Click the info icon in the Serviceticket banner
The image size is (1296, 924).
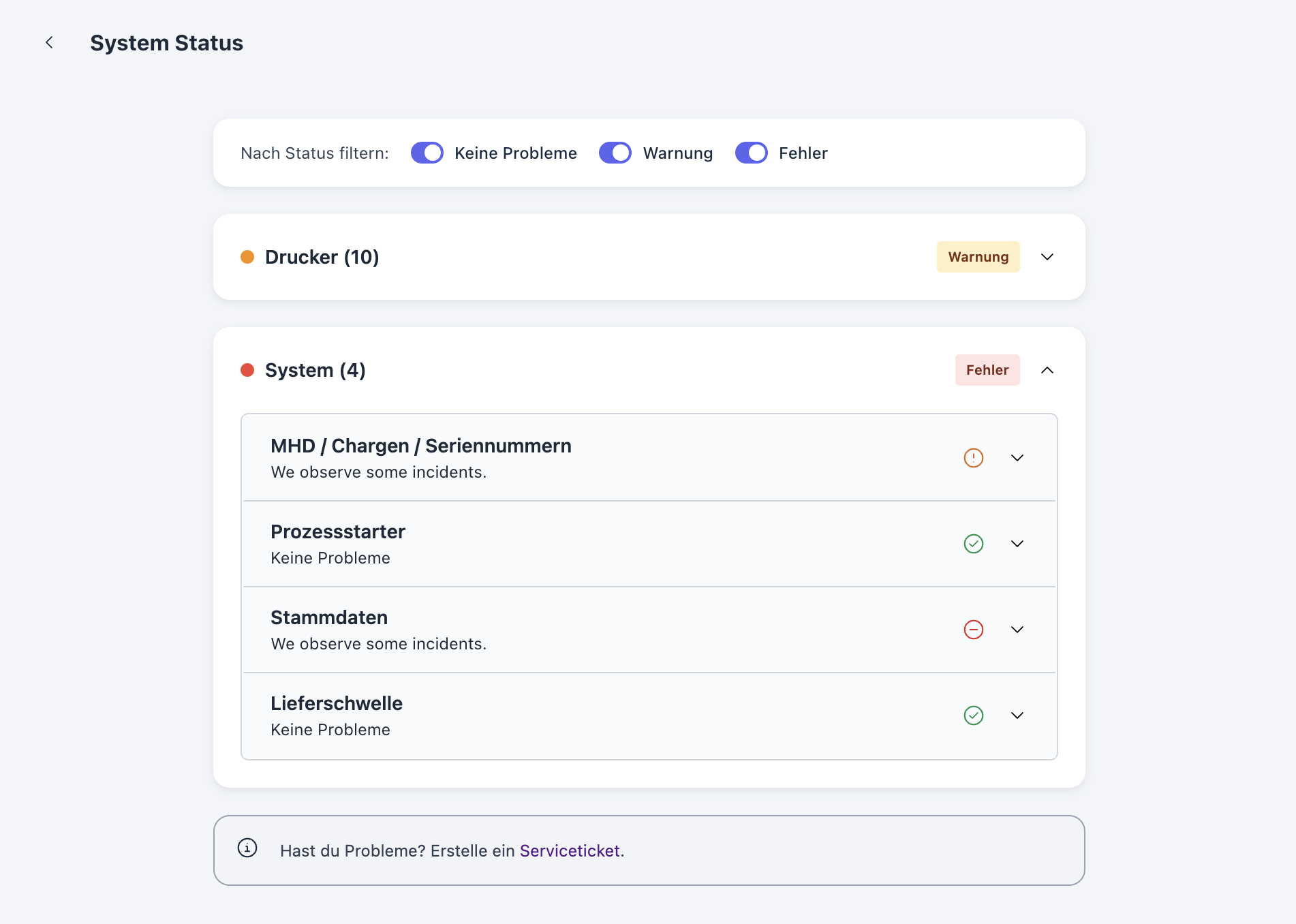click(x=247, y=850)
